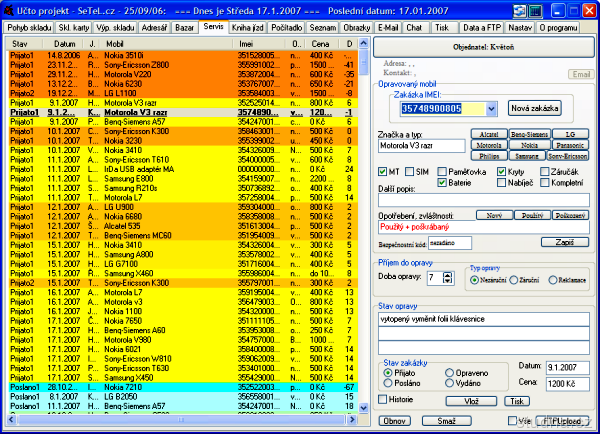The width and height of the screenshot is (600, 434).
Task: Tick the Záručák checkbox
Action: coord(544,172)
